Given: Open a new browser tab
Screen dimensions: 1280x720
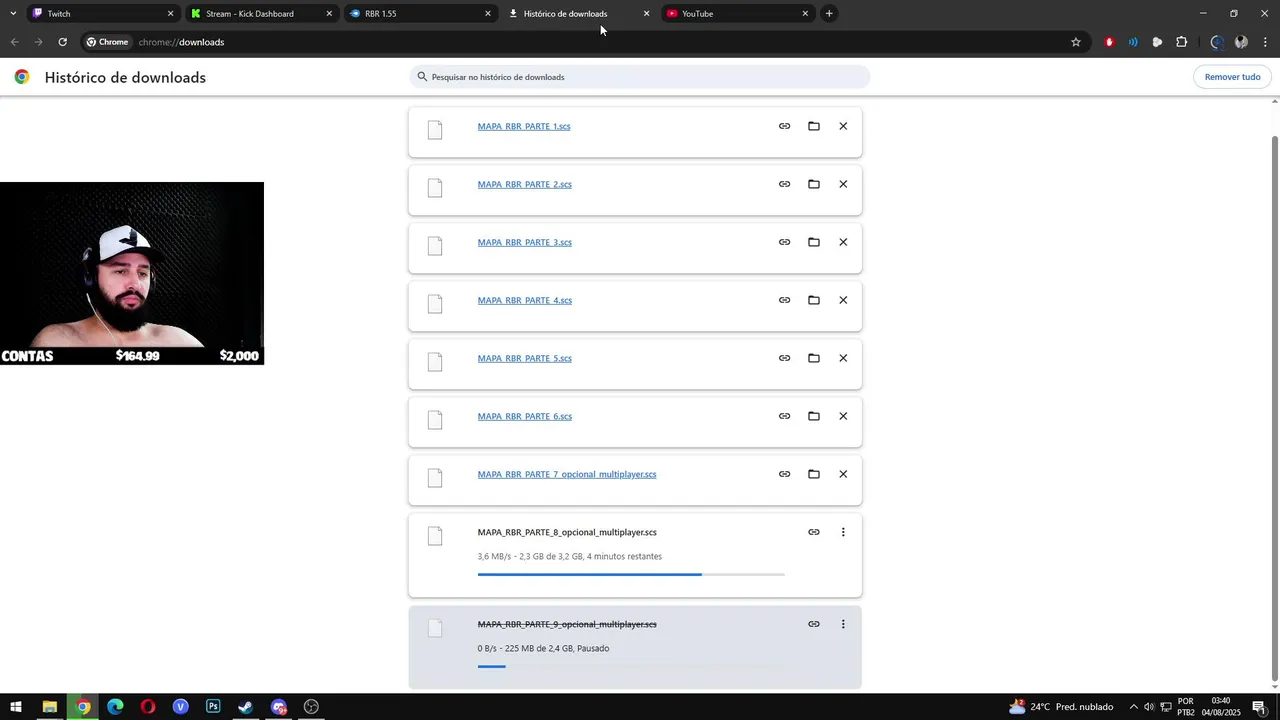Looking at the screenshot, I should 829,14.
